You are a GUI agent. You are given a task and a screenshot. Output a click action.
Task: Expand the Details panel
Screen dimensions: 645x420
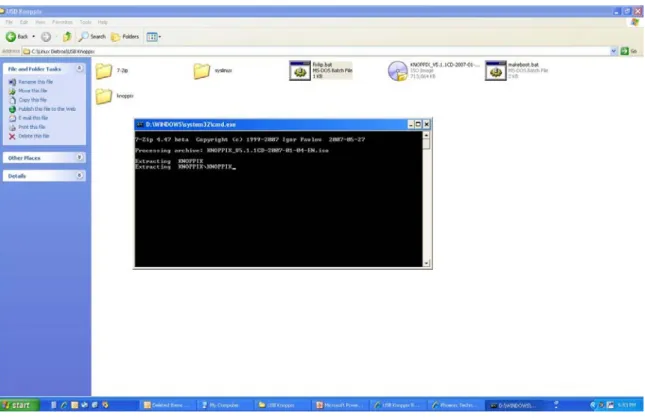point(79,176)
